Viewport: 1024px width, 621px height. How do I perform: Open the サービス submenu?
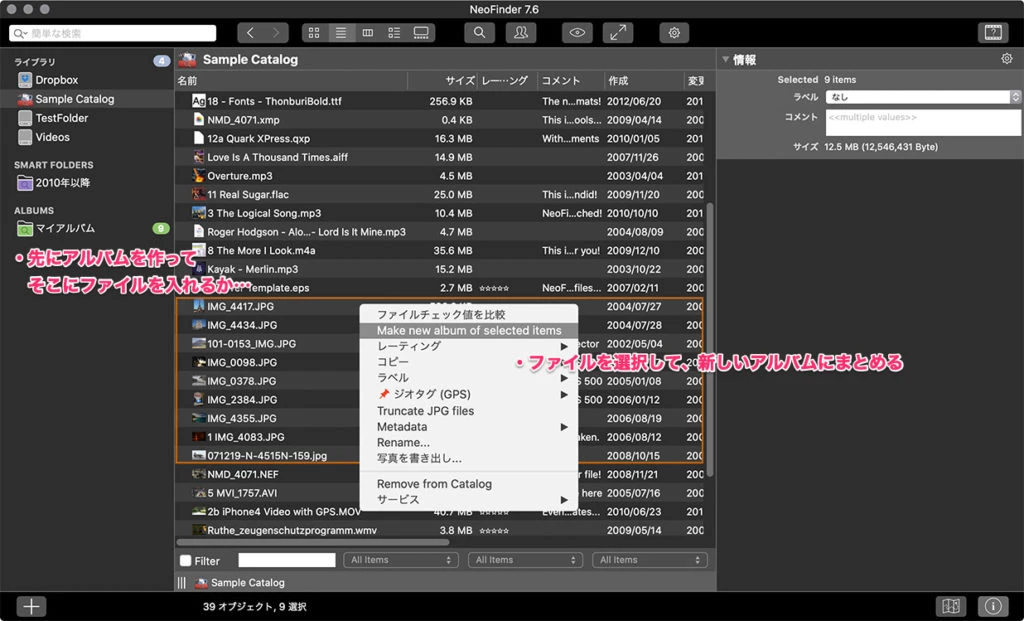tap(469, 500)
